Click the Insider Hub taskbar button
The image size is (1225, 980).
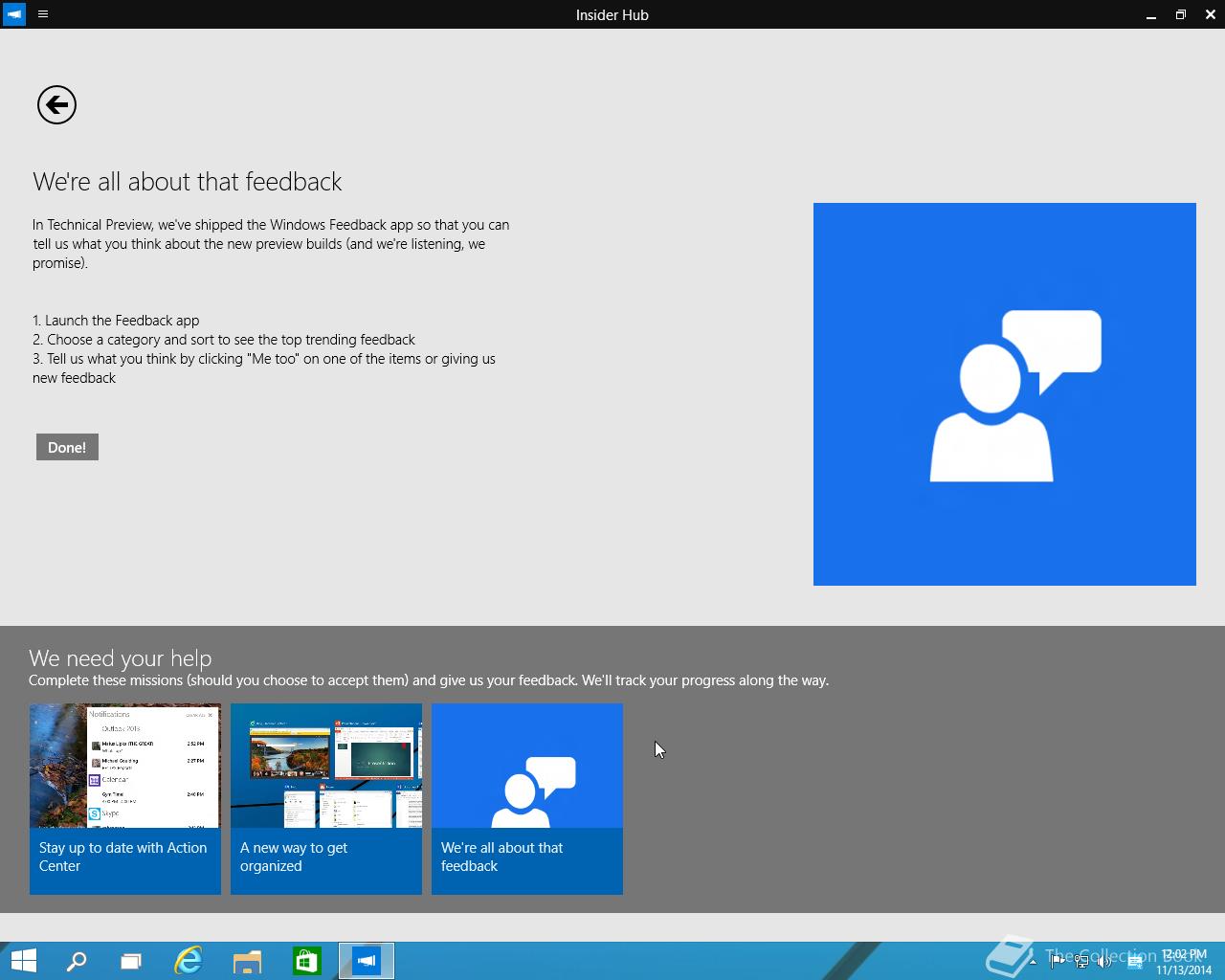(367, 961)
